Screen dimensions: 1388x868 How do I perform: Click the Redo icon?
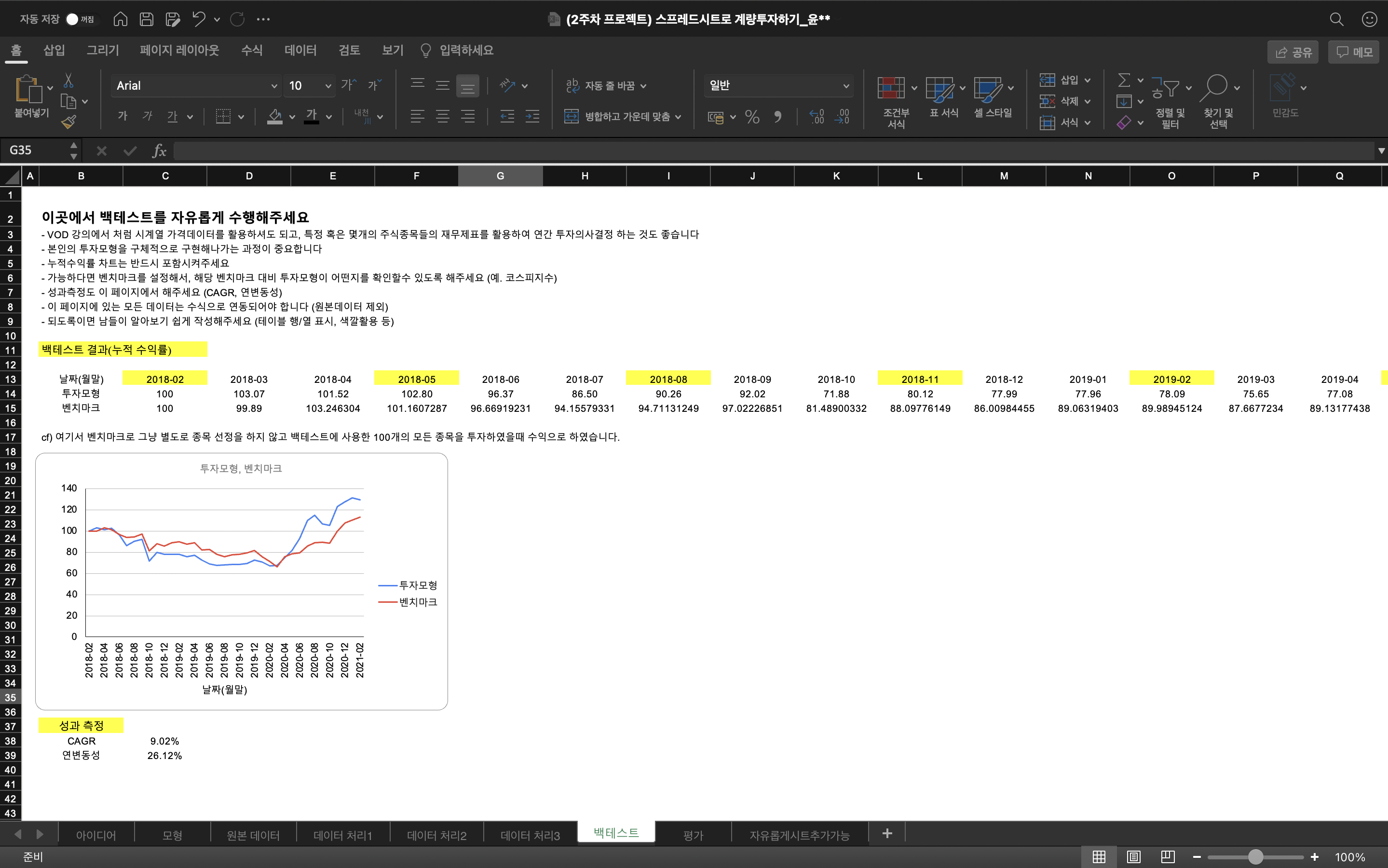(x=237, y=19)
